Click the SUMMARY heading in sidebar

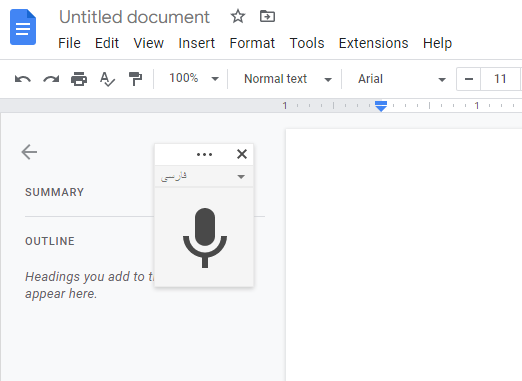click(x=54, y=192)
